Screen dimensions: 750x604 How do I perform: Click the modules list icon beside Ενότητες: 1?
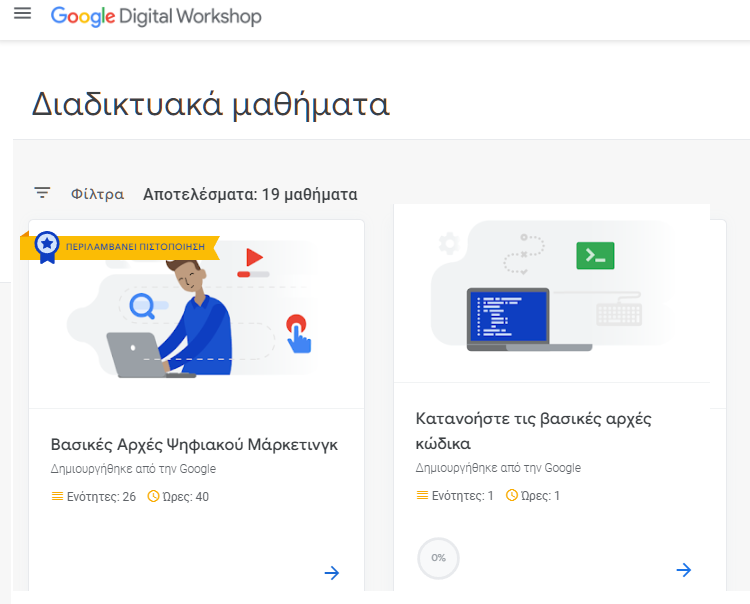tap(422, 495)
